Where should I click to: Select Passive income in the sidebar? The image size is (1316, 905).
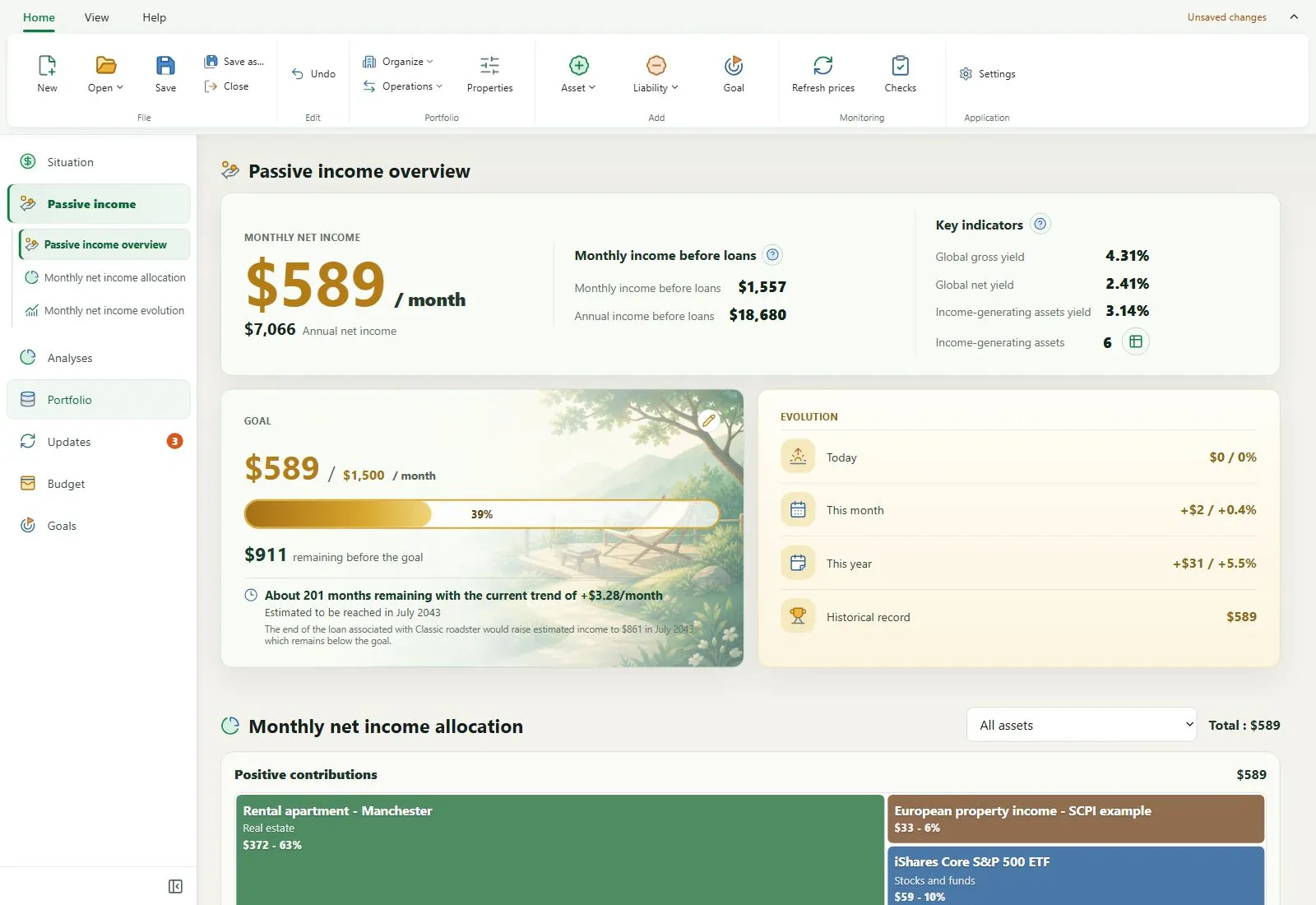[x=99, y=204]
